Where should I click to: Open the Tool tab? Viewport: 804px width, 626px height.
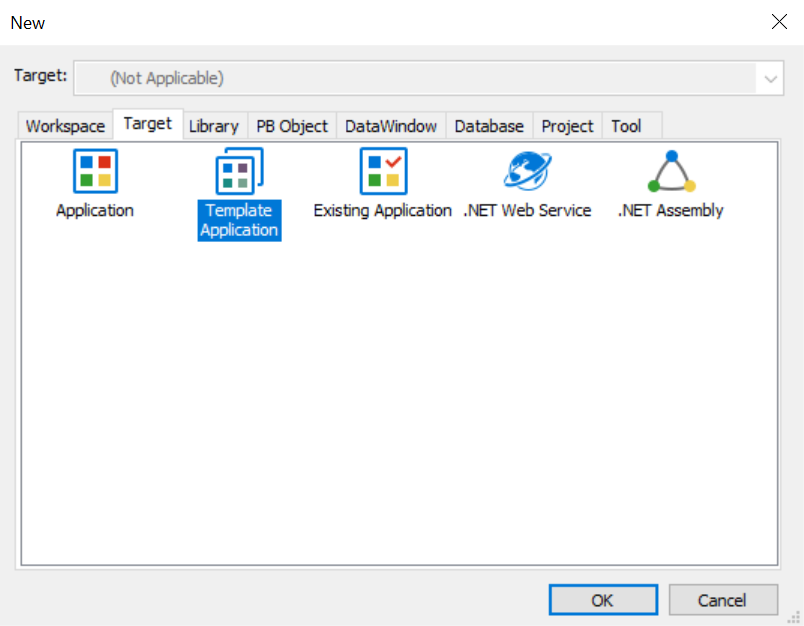(x=626, y=126)
